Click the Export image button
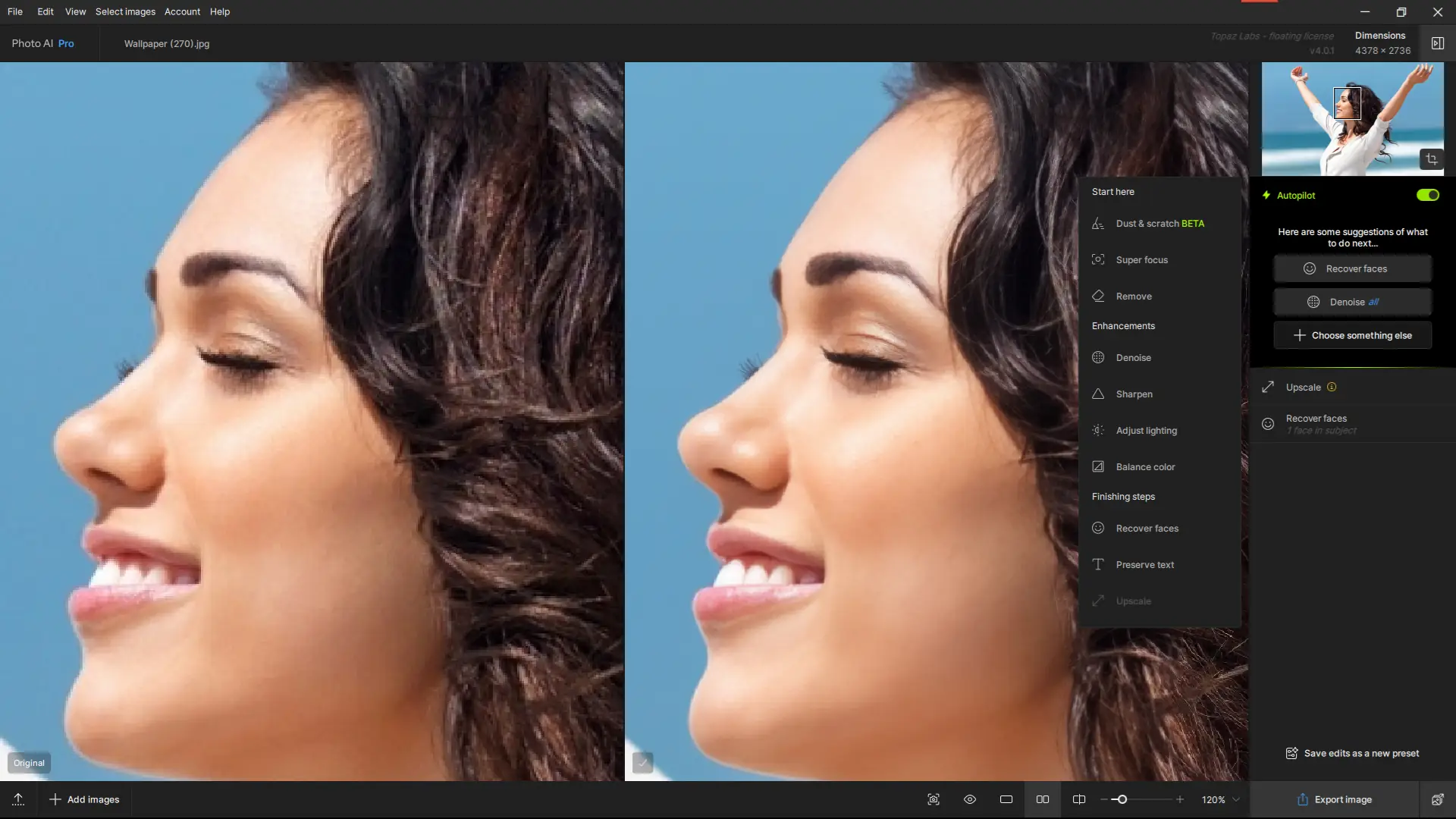 (x=1334, y=799)
